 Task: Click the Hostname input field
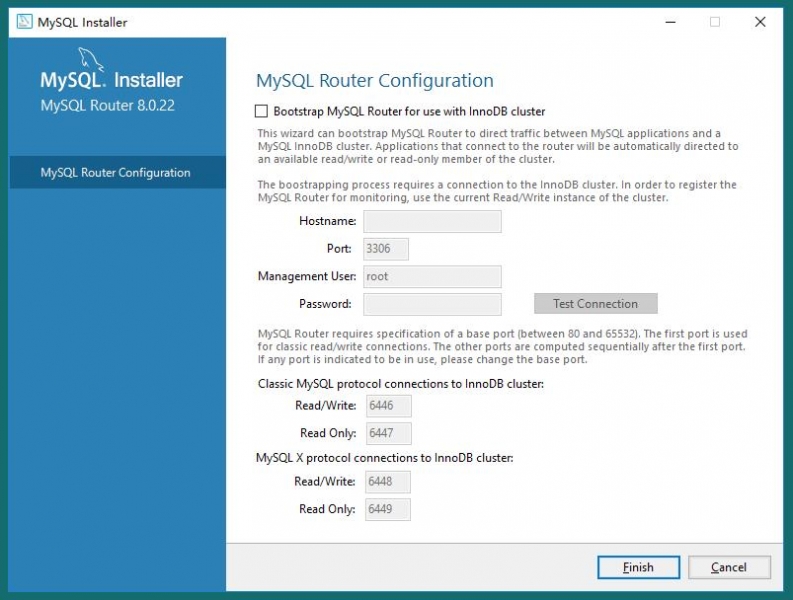432,222
